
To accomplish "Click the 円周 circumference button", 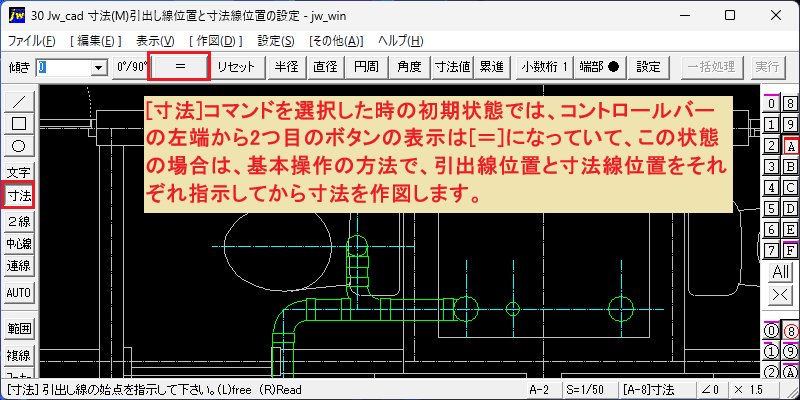I will [x=365, y=67].
